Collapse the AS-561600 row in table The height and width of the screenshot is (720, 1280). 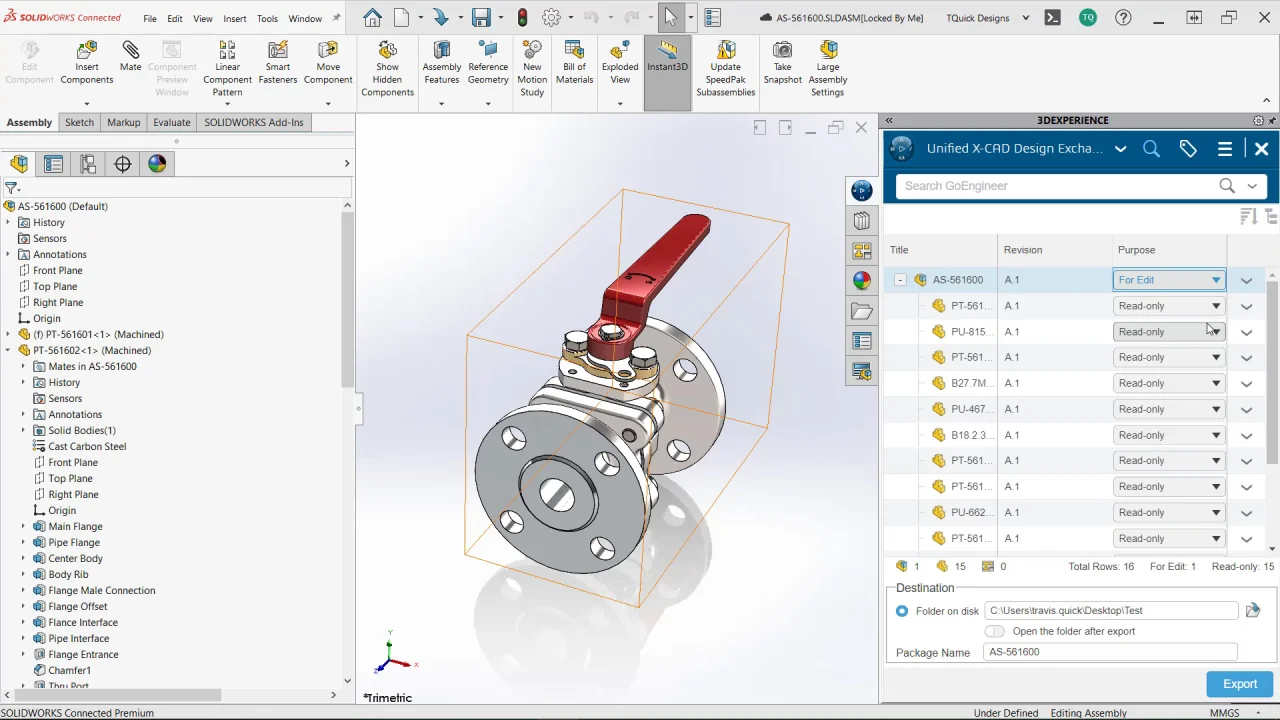coord(900,280)
